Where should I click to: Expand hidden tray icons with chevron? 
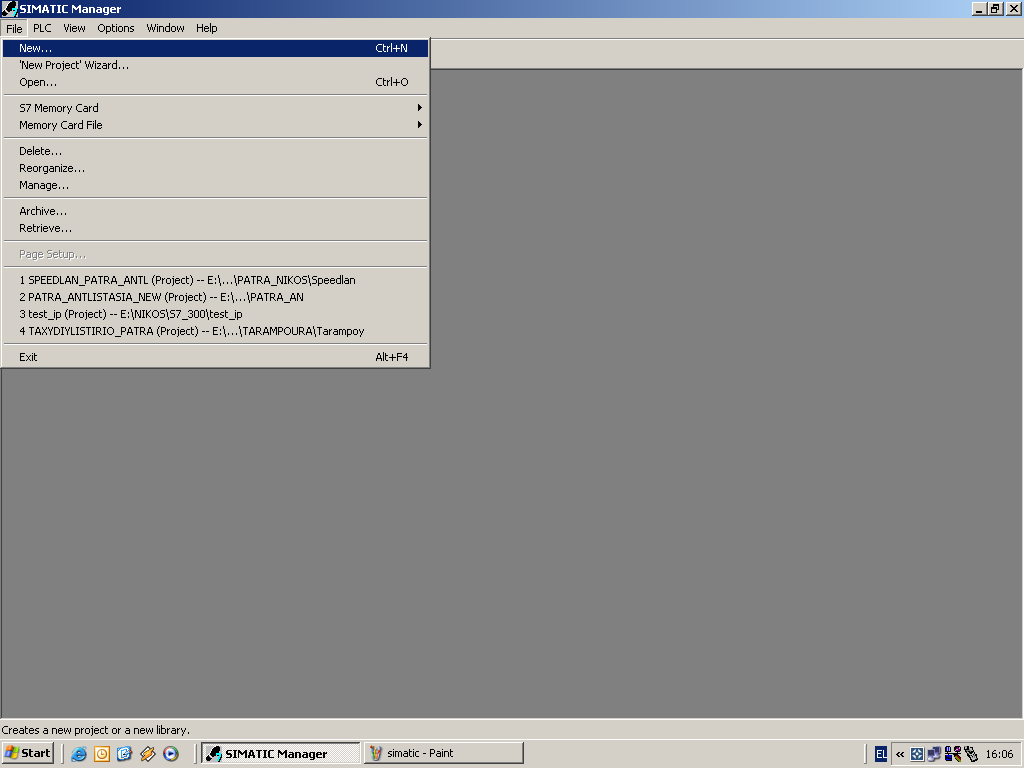pyautogui.click(x=900, y=754)
